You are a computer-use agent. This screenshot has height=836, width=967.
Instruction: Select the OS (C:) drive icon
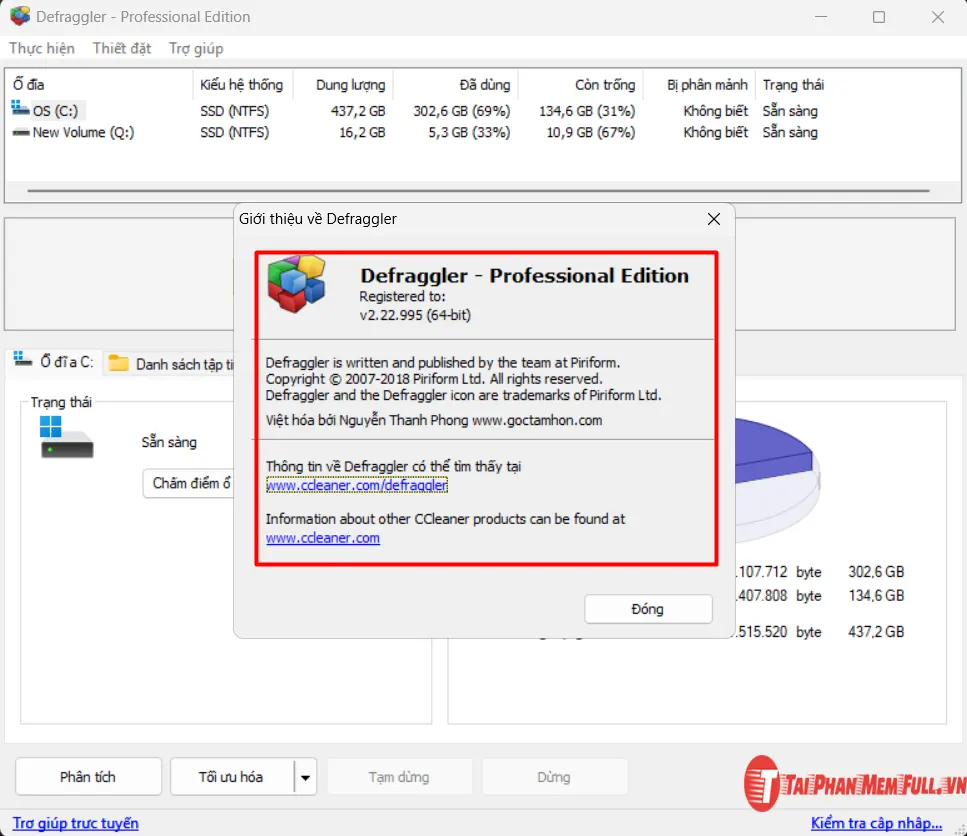point(20,110)
